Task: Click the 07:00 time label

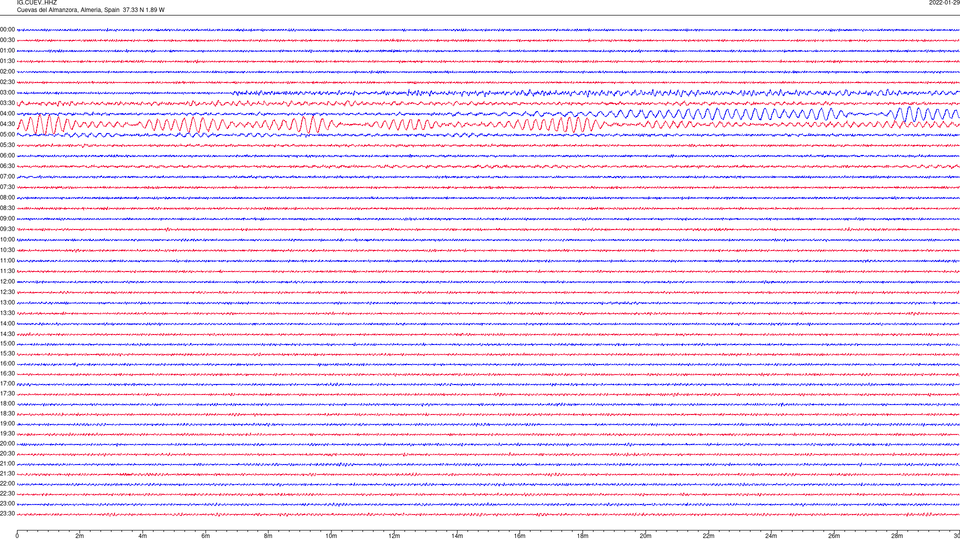Action: 7,176
